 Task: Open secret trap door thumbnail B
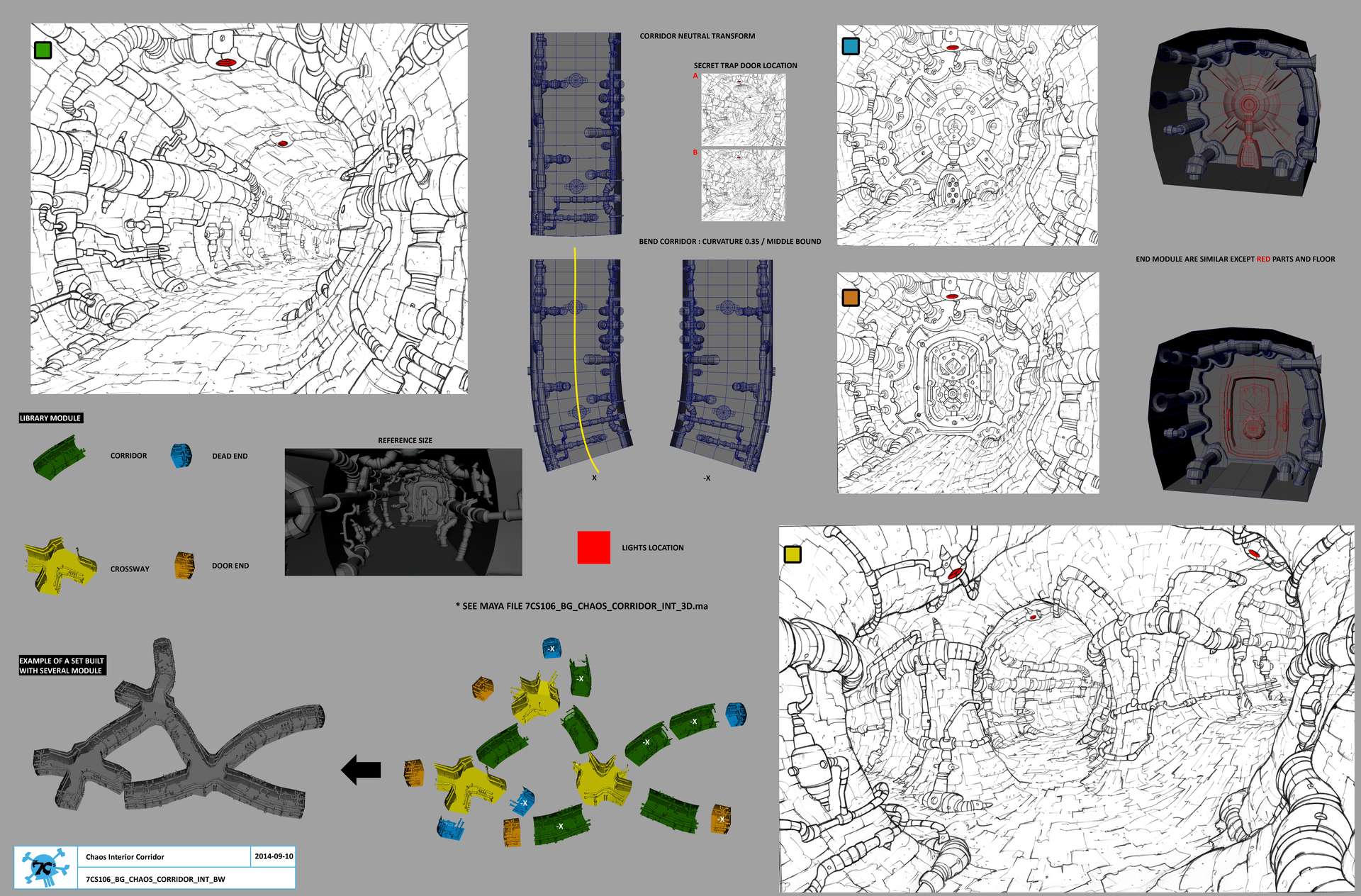point(743,185)
